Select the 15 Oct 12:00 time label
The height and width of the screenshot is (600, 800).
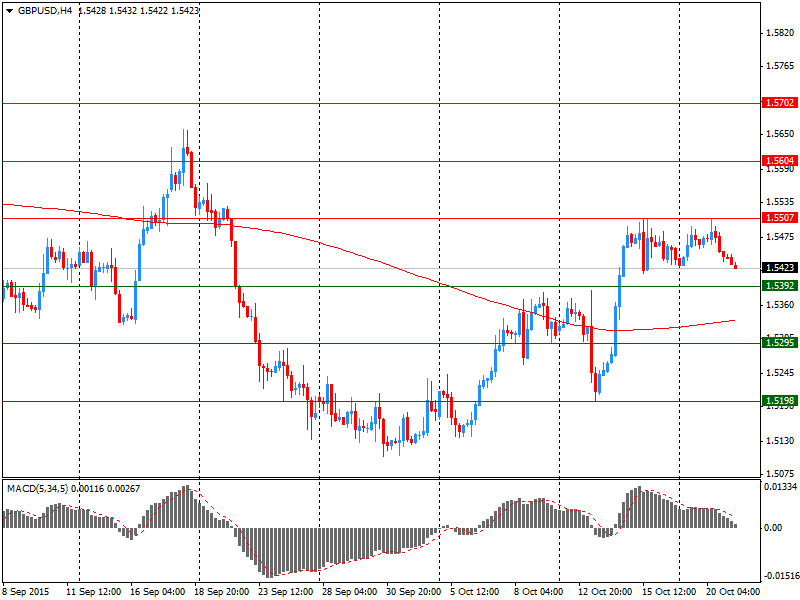tap(669, 592)
